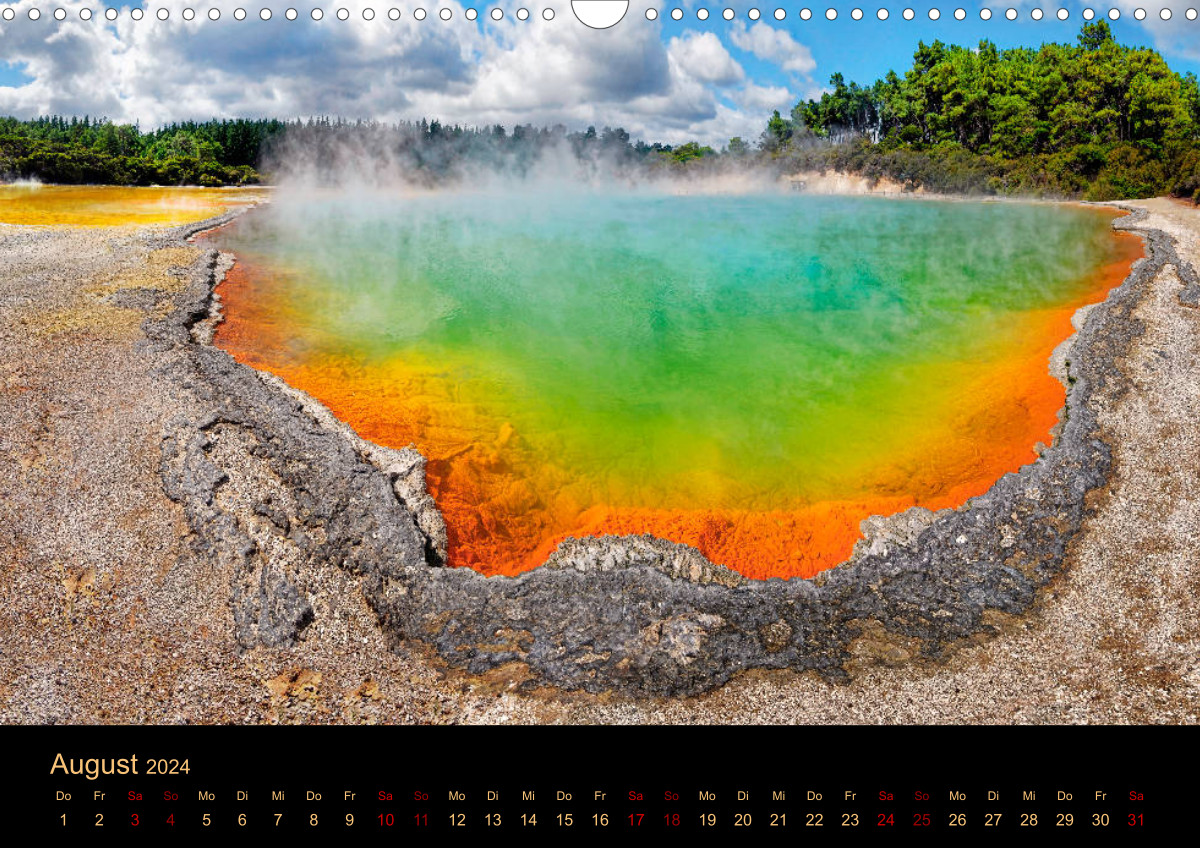Click date 9 in the calendar row
Screen dimensions: 1200x848
coord(349,820)
